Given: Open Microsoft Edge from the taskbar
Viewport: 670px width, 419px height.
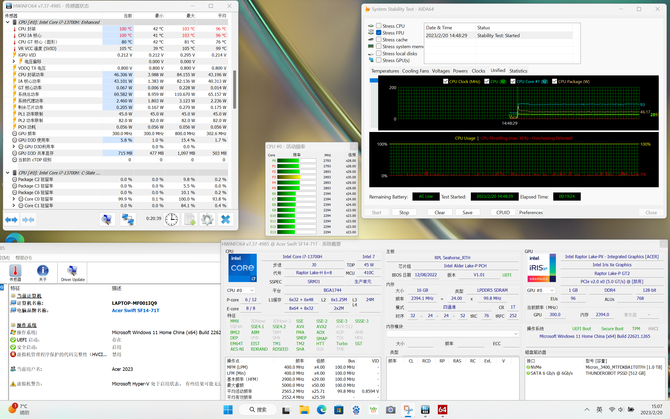Looking at the screenshot, I should [x=321, y=410].
